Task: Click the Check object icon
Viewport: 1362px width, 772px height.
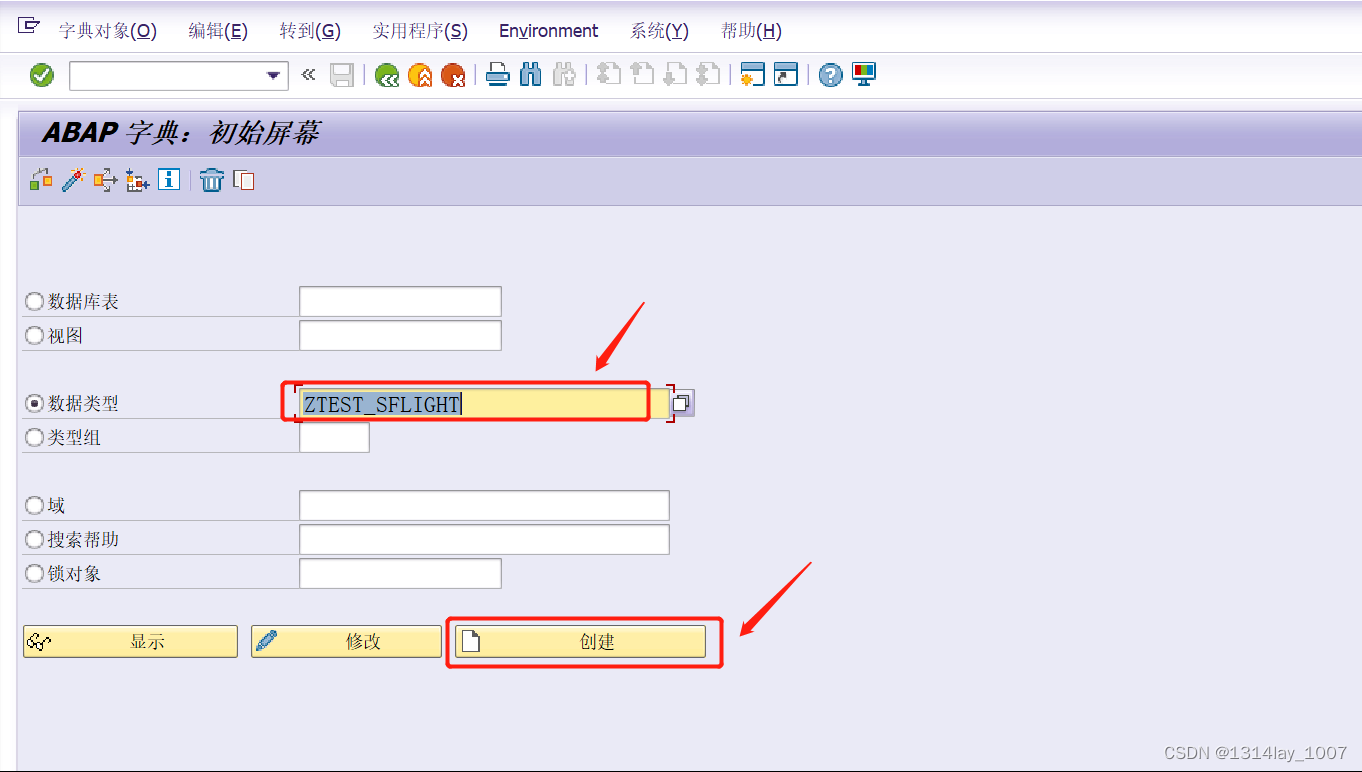Action: point(40,180)
